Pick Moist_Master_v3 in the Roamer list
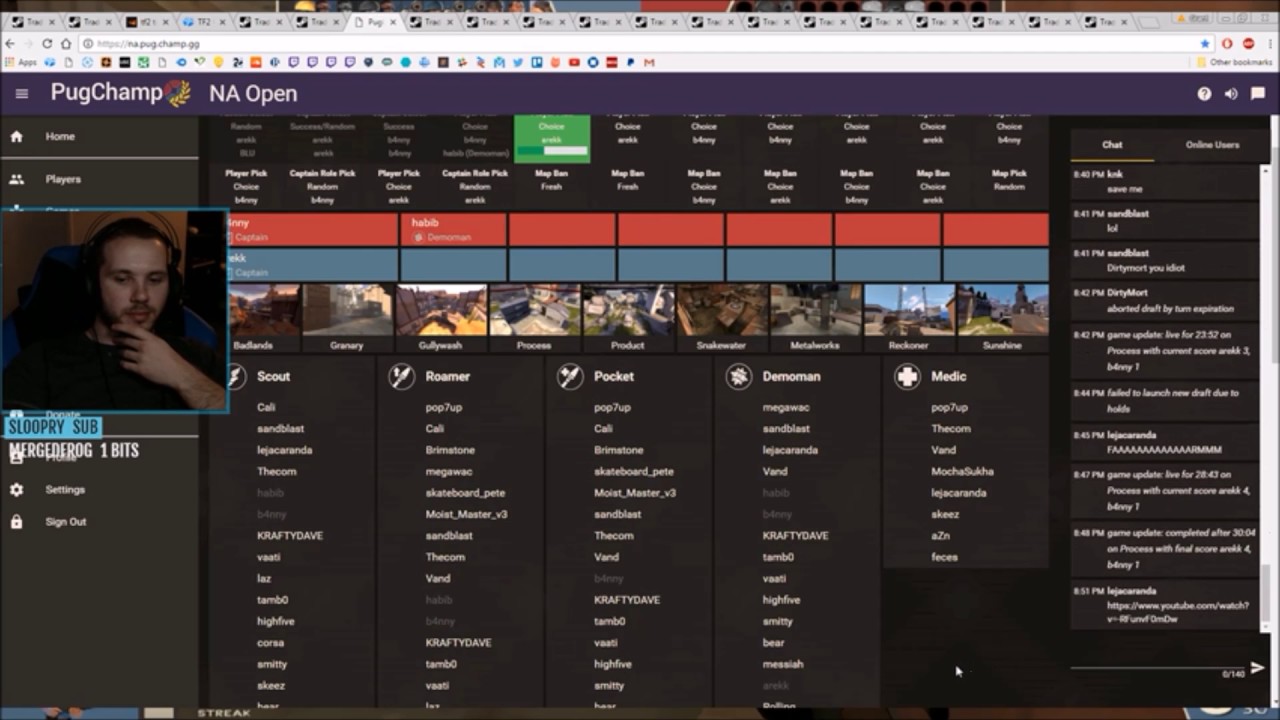The image size is (1280, 720). [x=466, y=515]
